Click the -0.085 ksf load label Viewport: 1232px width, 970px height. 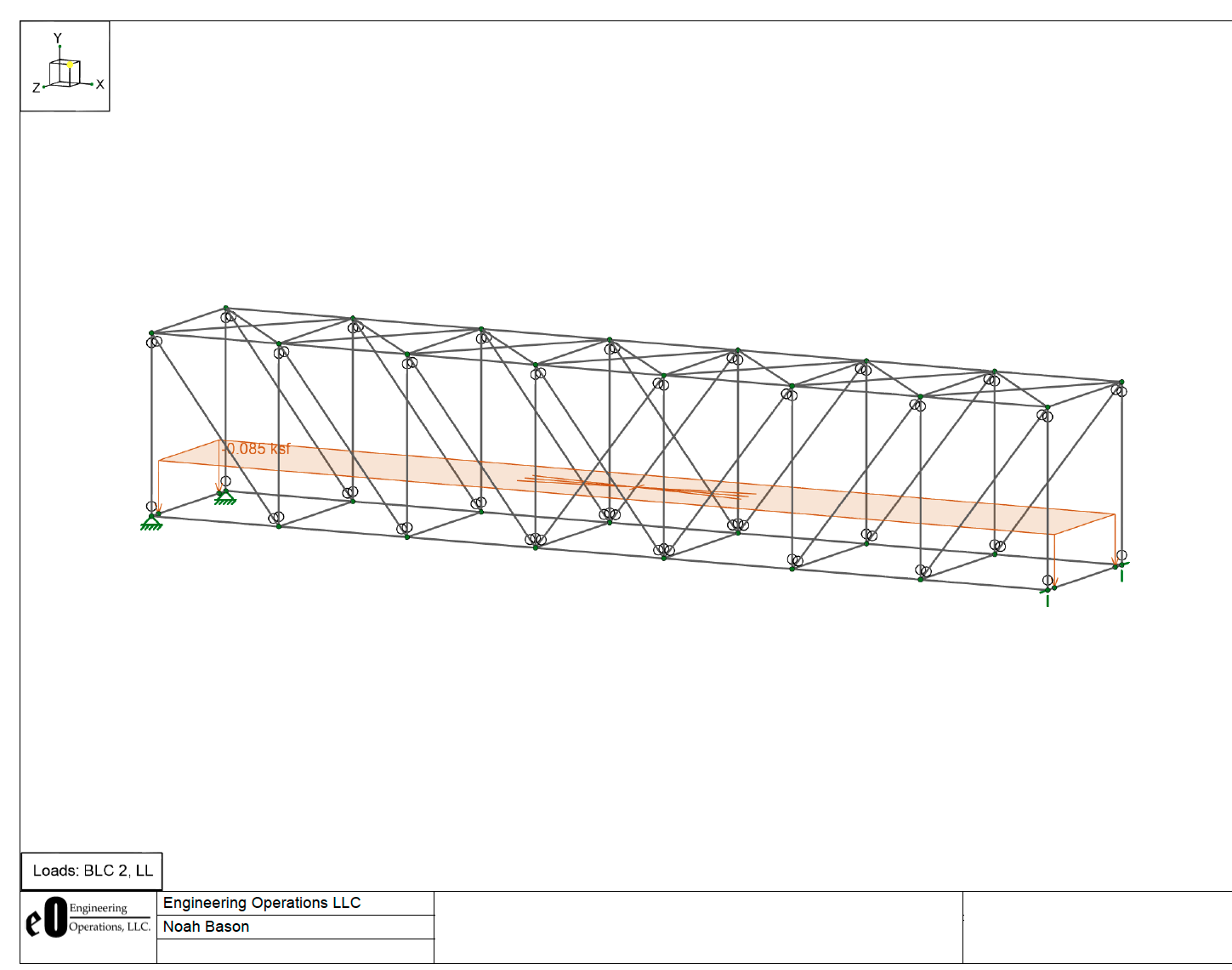(x=257, y=449)
